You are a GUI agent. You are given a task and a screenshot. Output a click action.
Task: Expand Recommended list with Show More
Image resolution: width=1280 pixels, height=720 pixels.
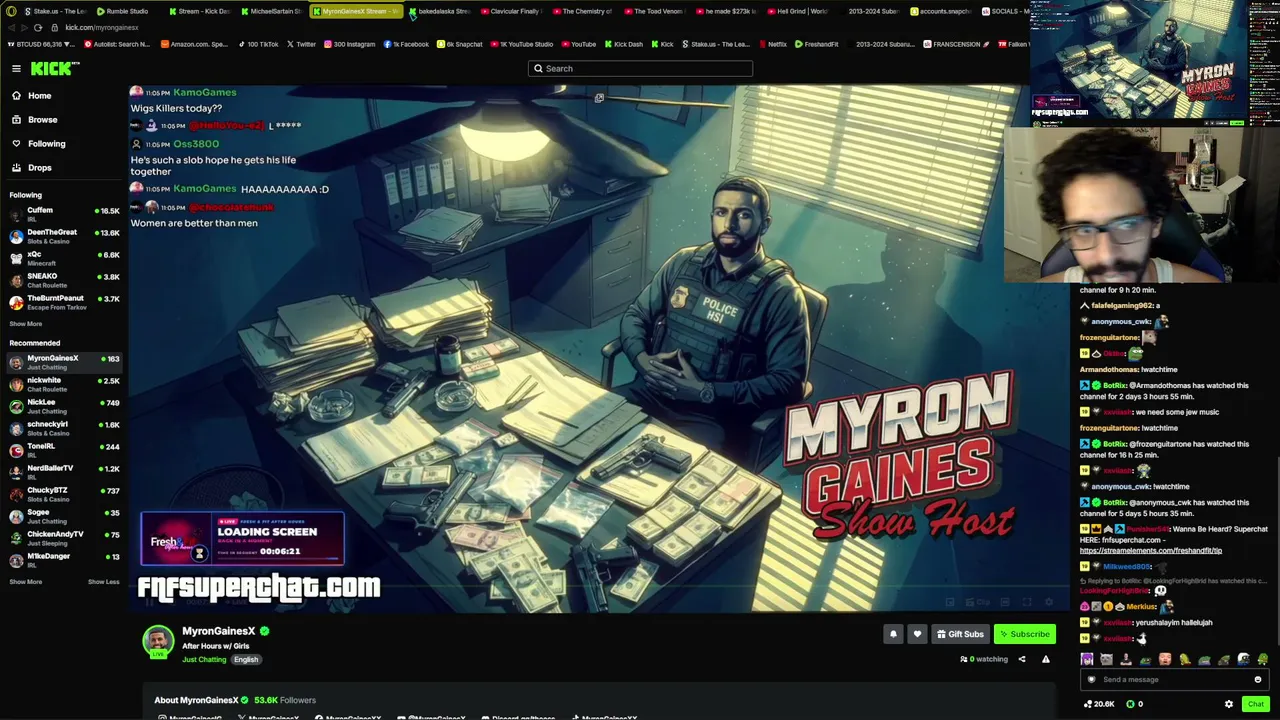(x=26, y=582)
